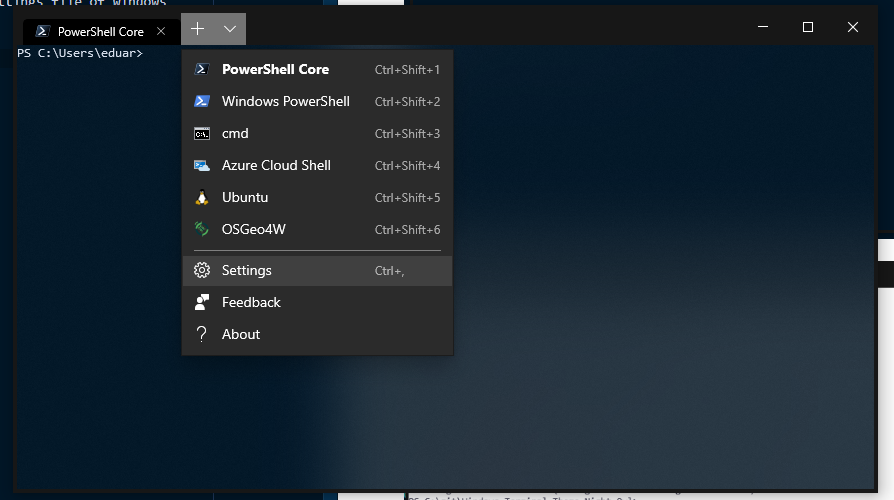Open a new PowerShell Core tab from the menu

point(317,70)
